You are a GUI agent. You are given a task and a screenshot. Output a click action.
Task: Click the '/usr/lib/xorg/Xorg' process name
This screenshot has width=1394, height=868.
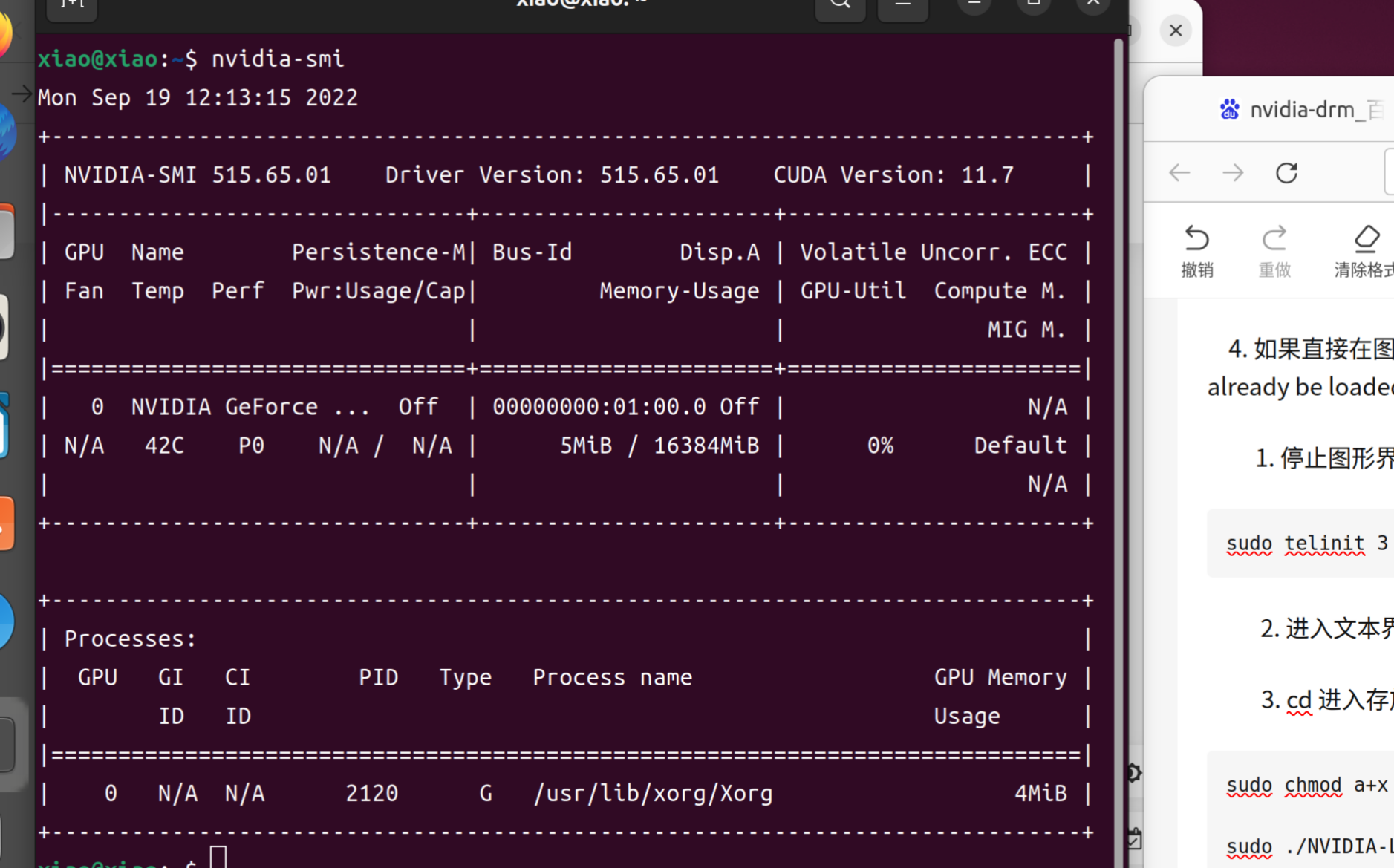pyautogui.click(x=653, y=793)
